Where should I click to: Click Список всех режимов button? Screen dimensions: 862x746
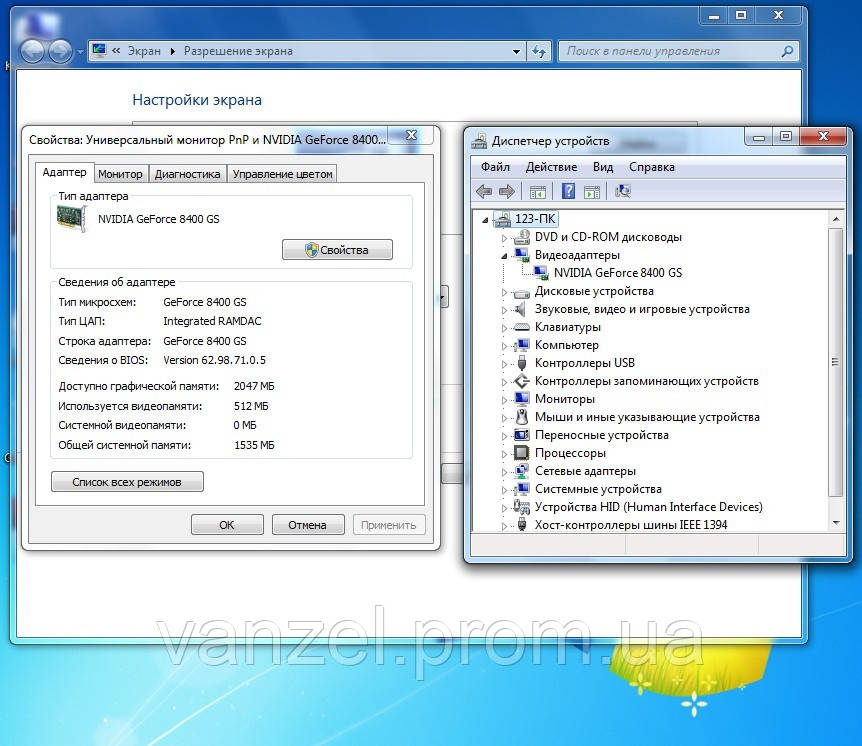point(127,482)
